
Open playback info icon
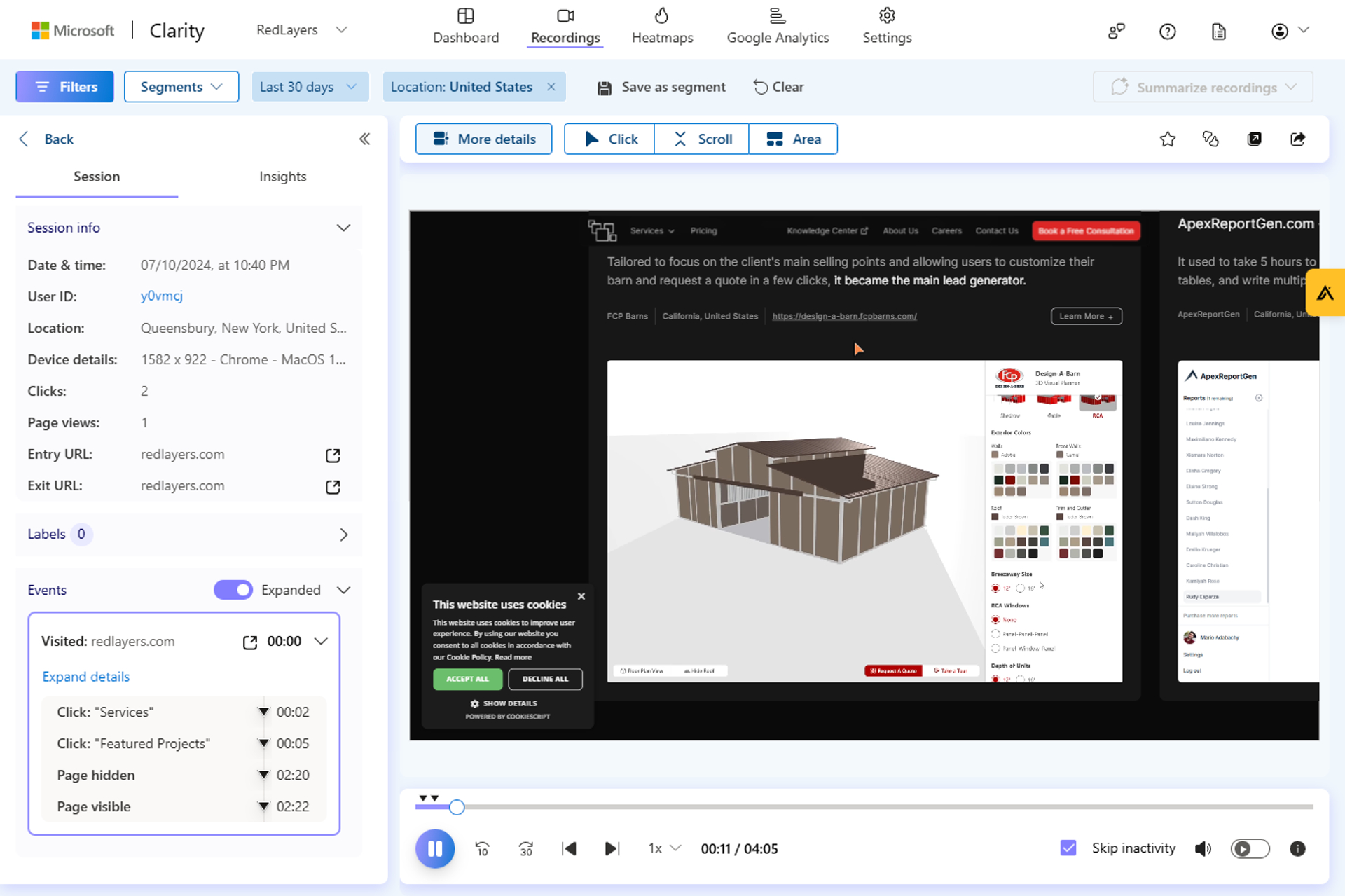(1297, 848)
